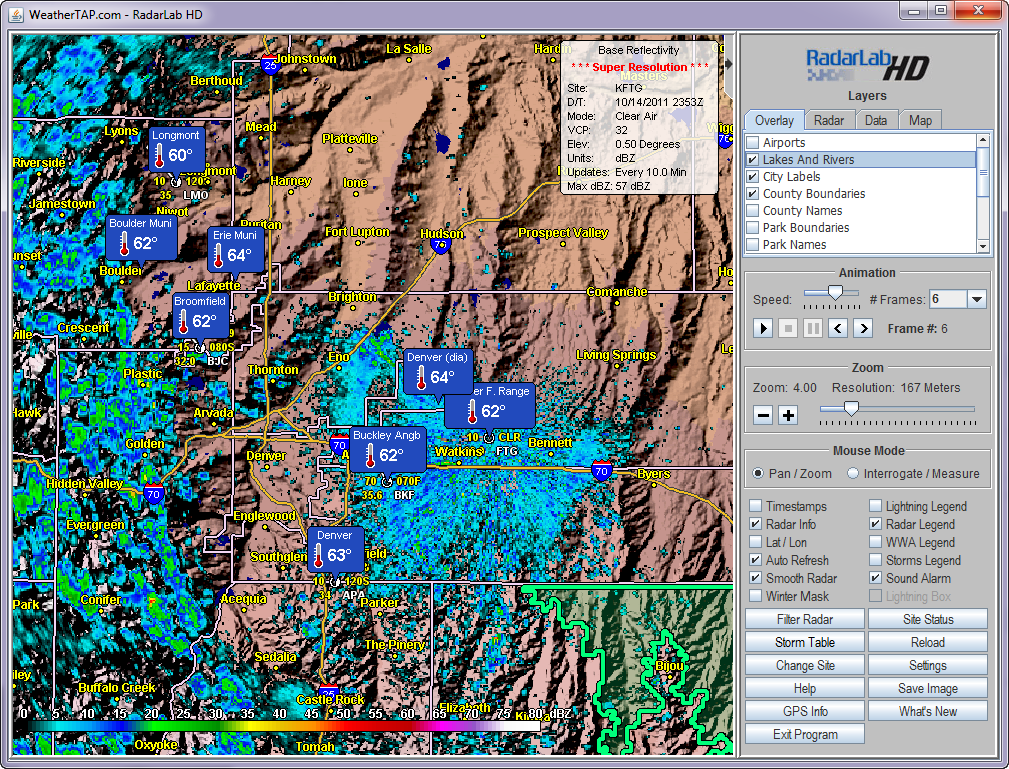Click Exit Program

(805, 734)
